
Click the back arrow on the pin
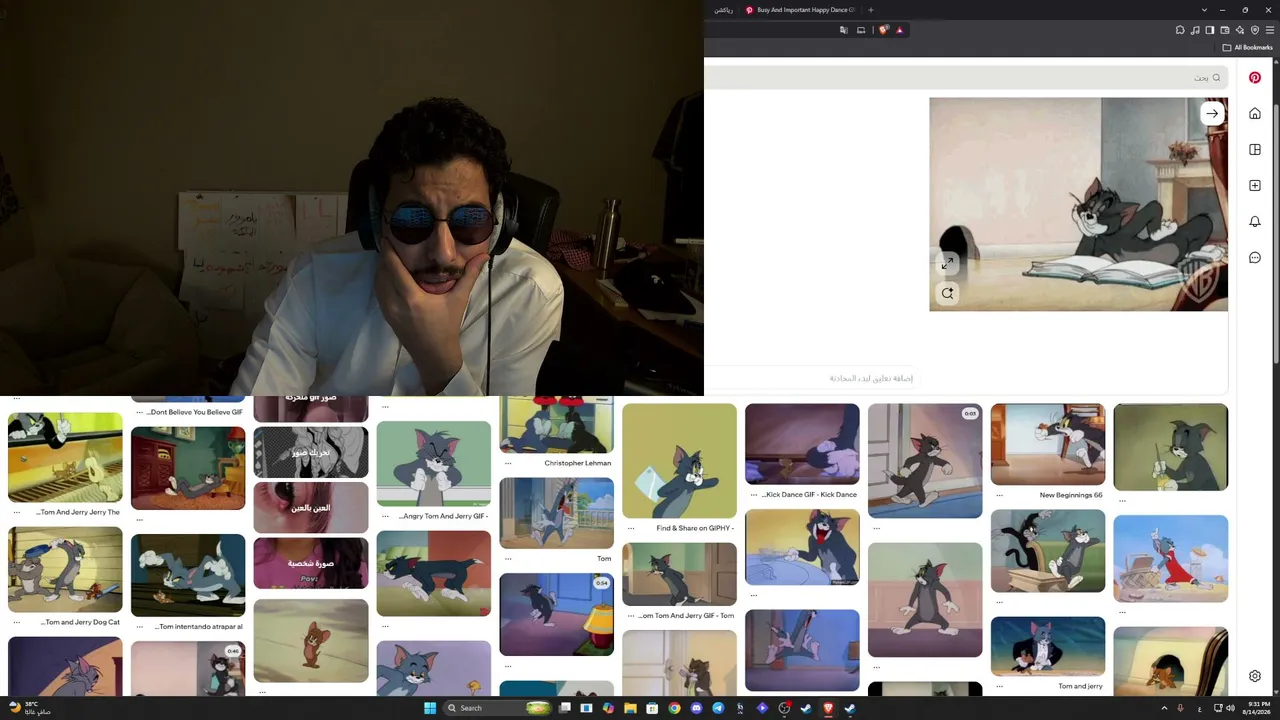pyautogui.click(x=1212, y=113)
